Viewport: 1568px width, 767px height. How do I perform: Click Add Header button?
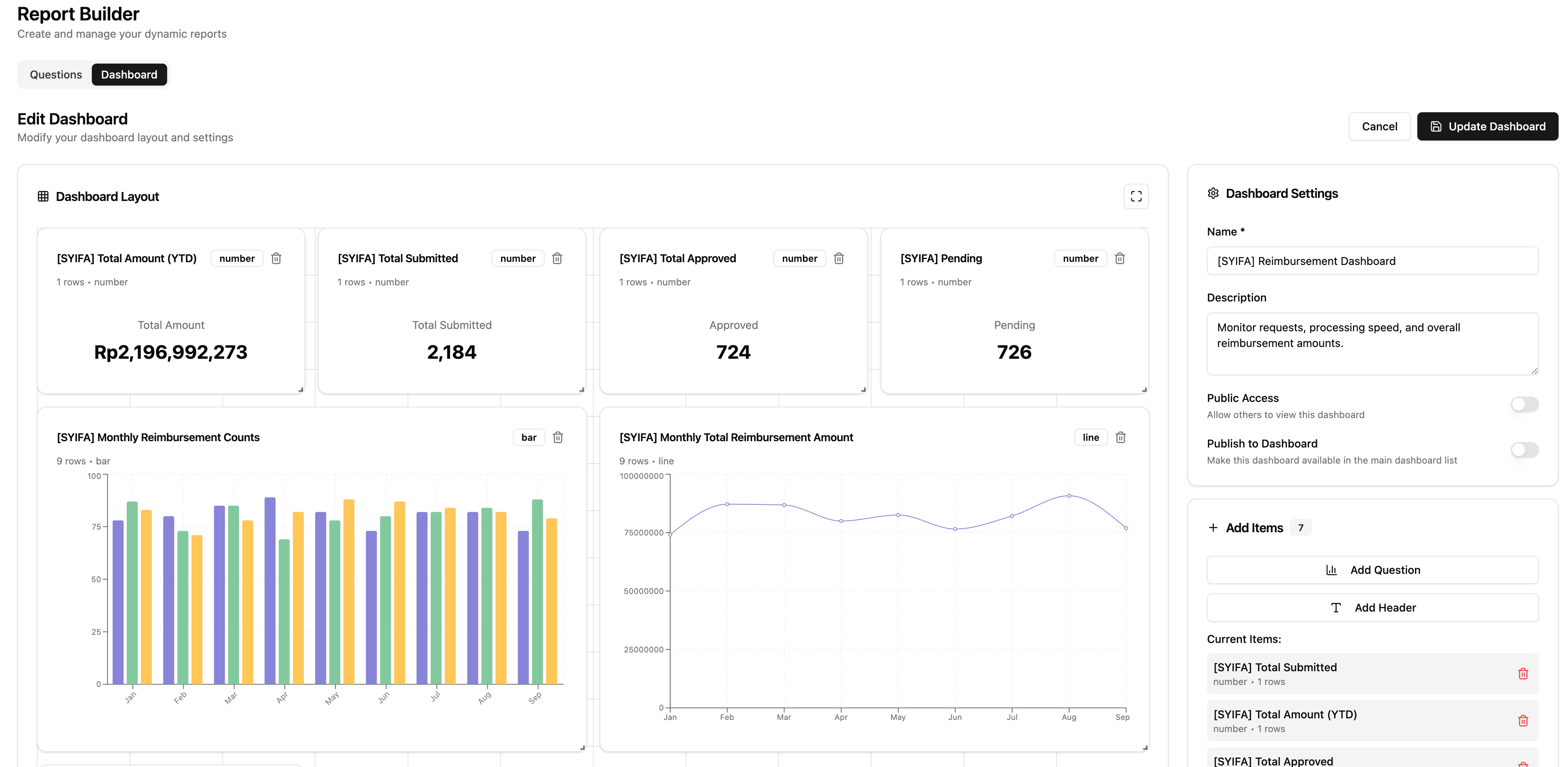1372,608
